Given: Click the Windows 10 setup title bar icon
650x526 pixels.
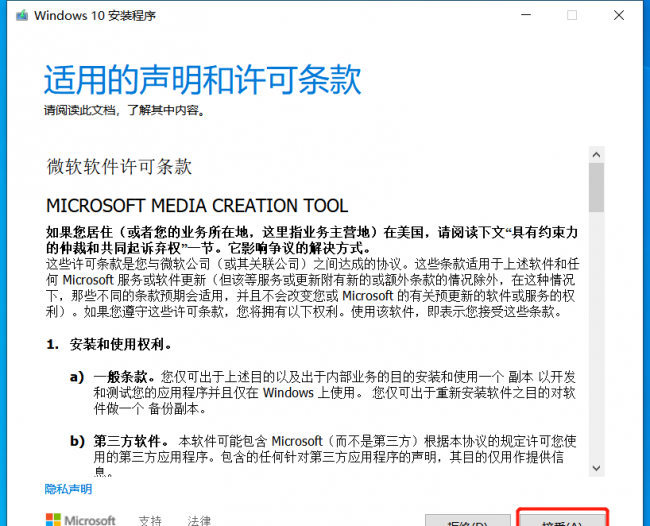Looking at the screenshot, I should pos(22,16).
